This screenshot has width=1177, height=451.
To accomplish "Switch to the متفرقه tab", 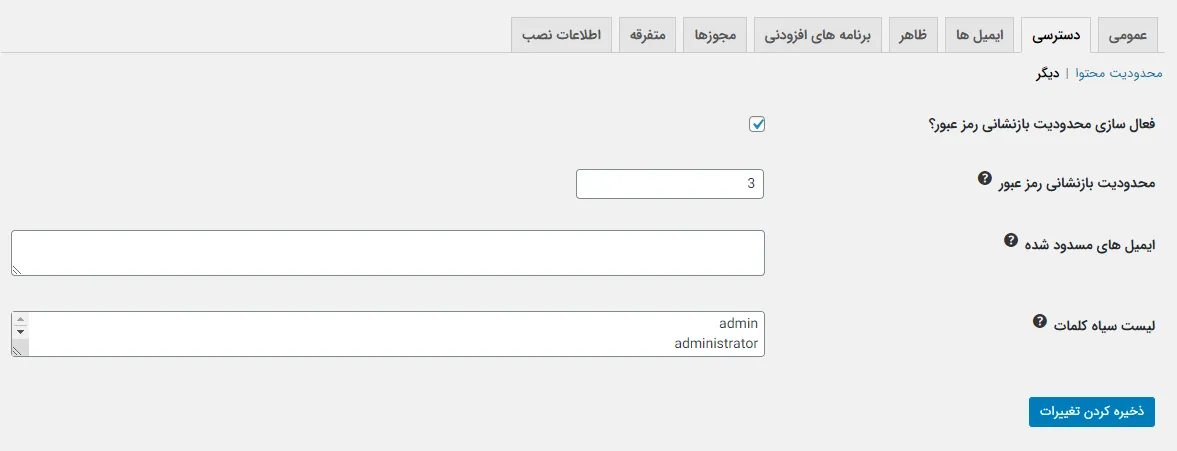I will (x=647, y=35).
